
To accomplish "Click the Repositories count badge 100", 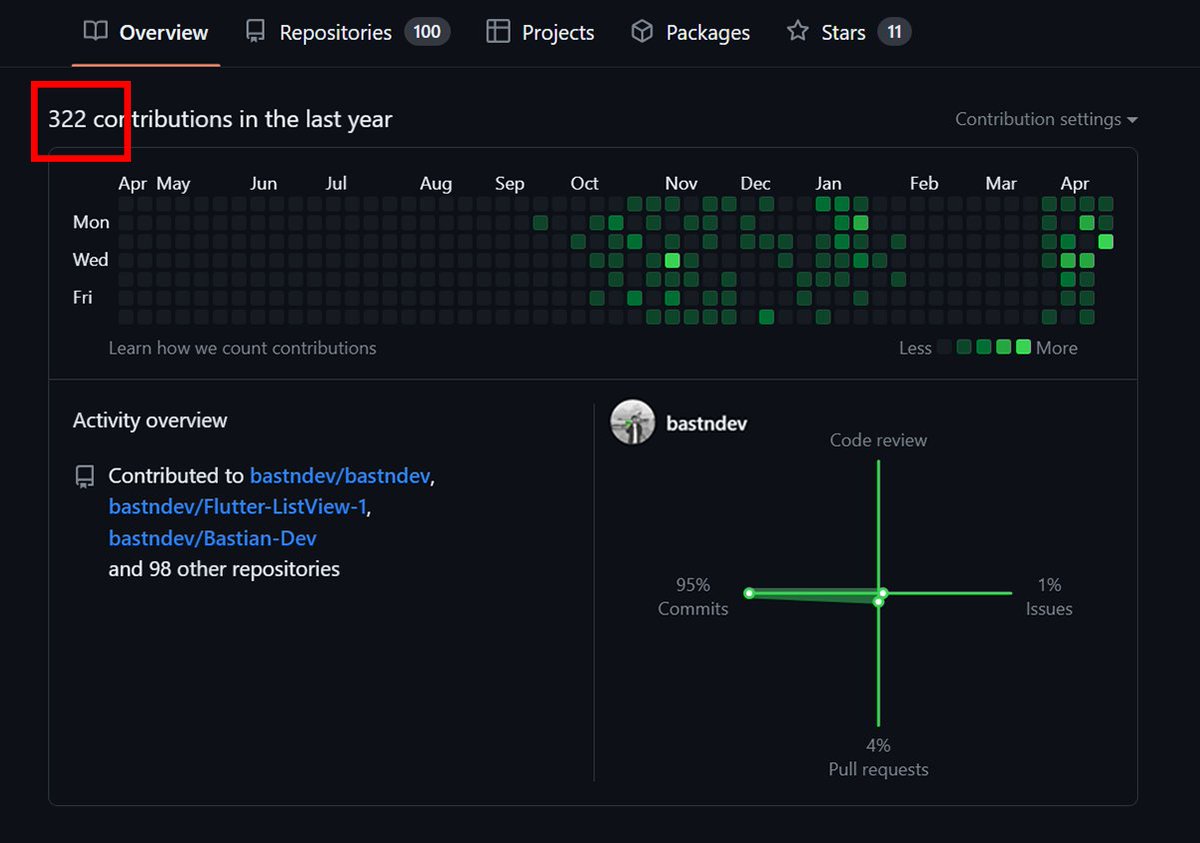I will (427, 32).
